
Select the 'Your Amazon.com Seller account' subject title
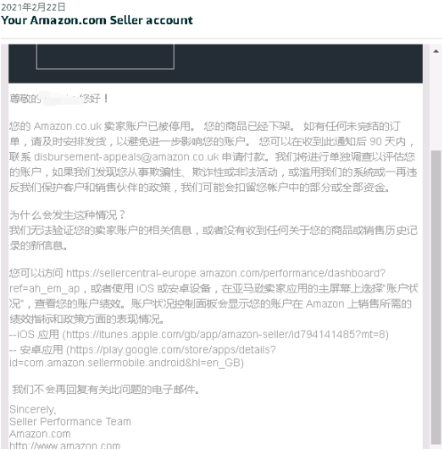pyautogui.click(x=97, y=20)
